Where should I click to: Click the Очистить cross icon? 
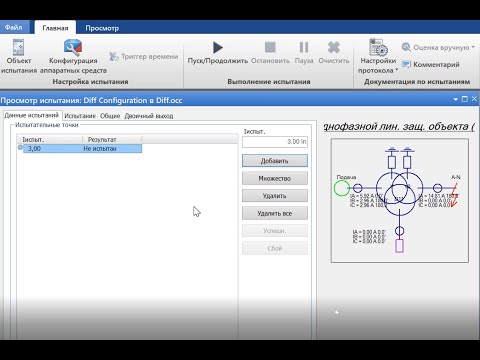334,47
